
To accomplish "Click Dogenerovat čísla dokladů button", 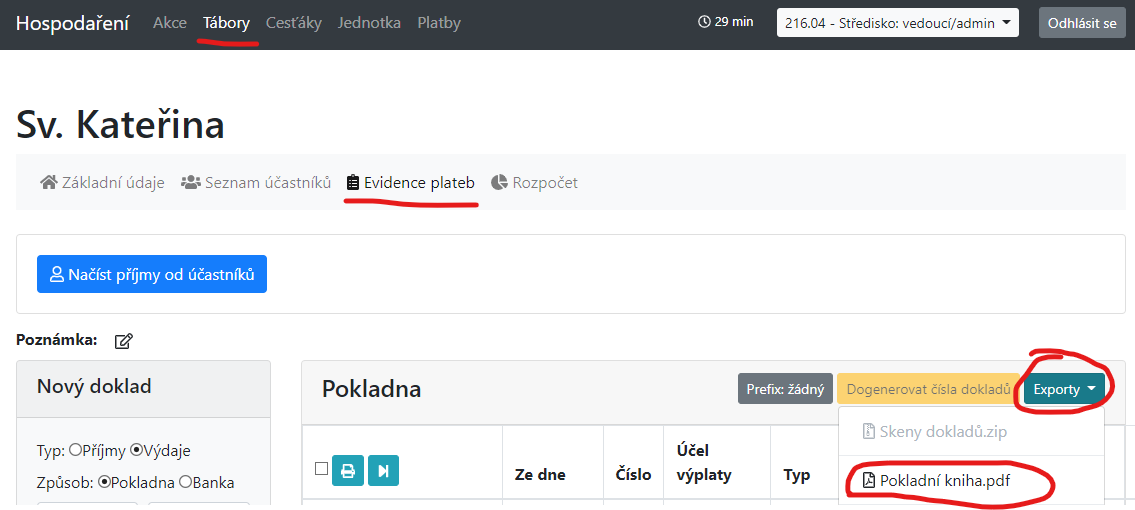I will coord(928,389).
